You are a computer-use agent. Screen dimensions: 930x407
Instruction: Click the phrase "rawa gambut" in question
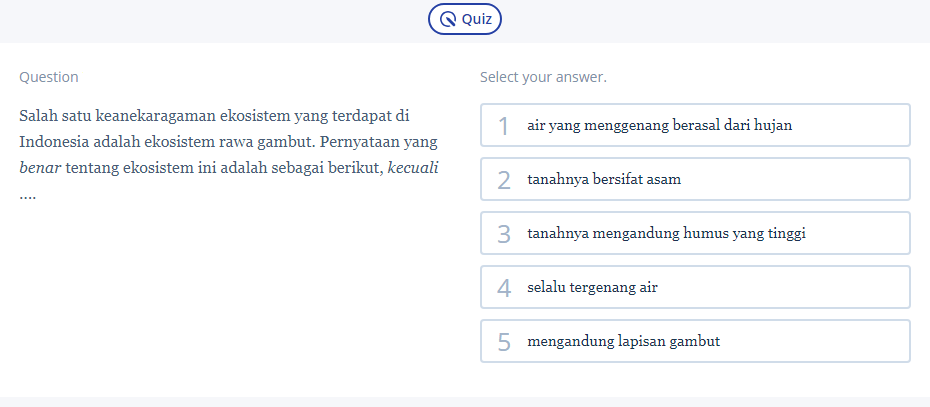pos(259,141)
